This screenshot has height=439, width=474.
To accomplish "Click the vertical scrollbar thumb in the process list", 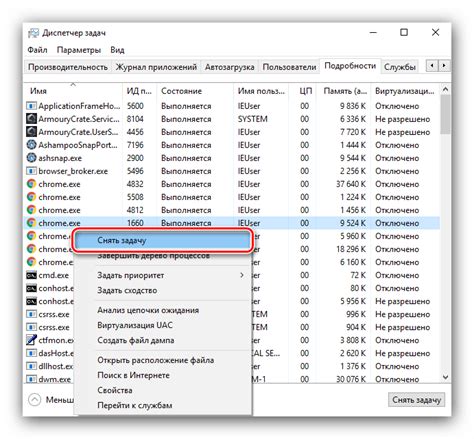I will pyautogui.click(x=445, y=114).
